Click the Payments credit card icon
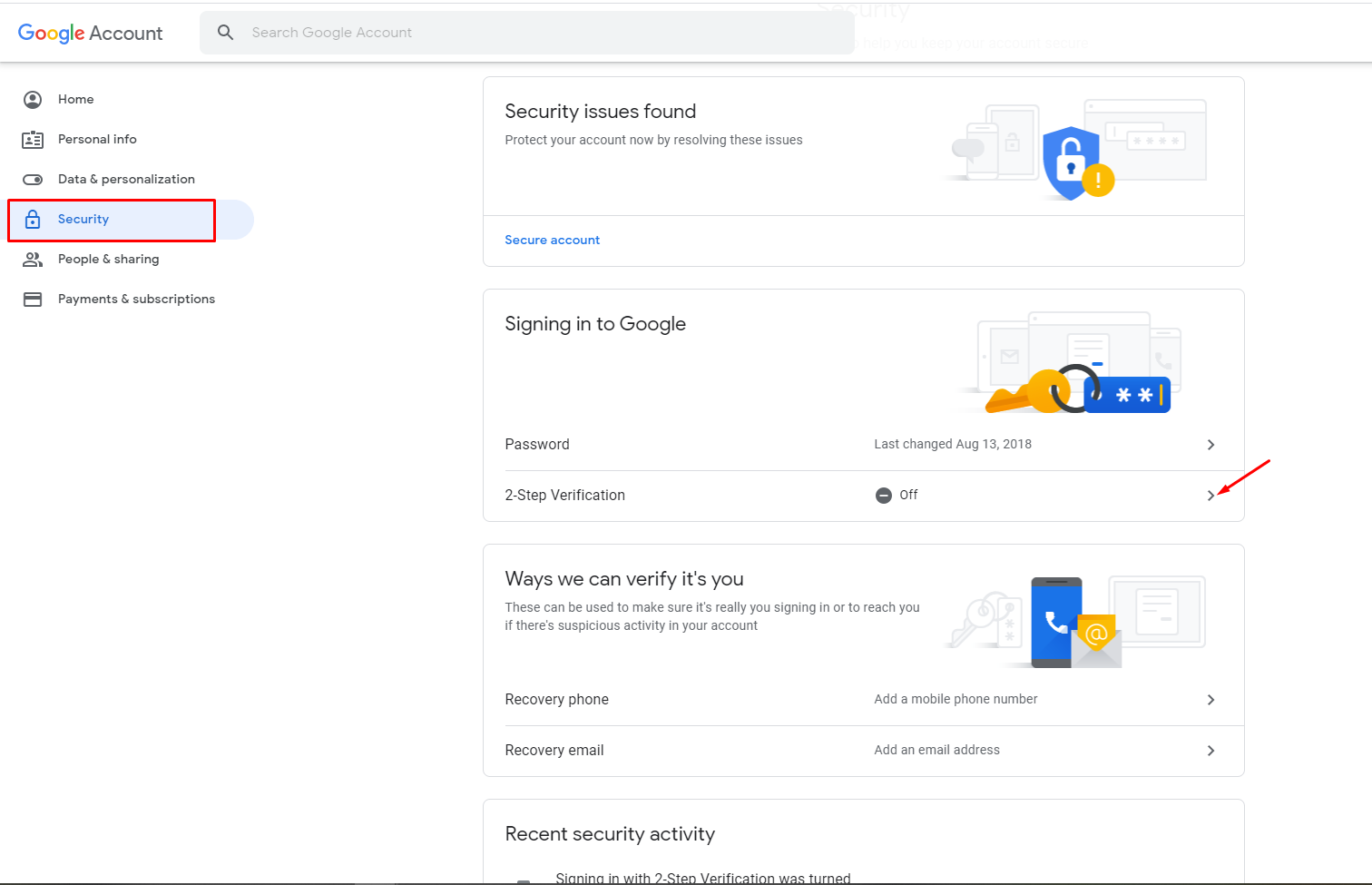The image size is (1372, 885). (33, 300)
